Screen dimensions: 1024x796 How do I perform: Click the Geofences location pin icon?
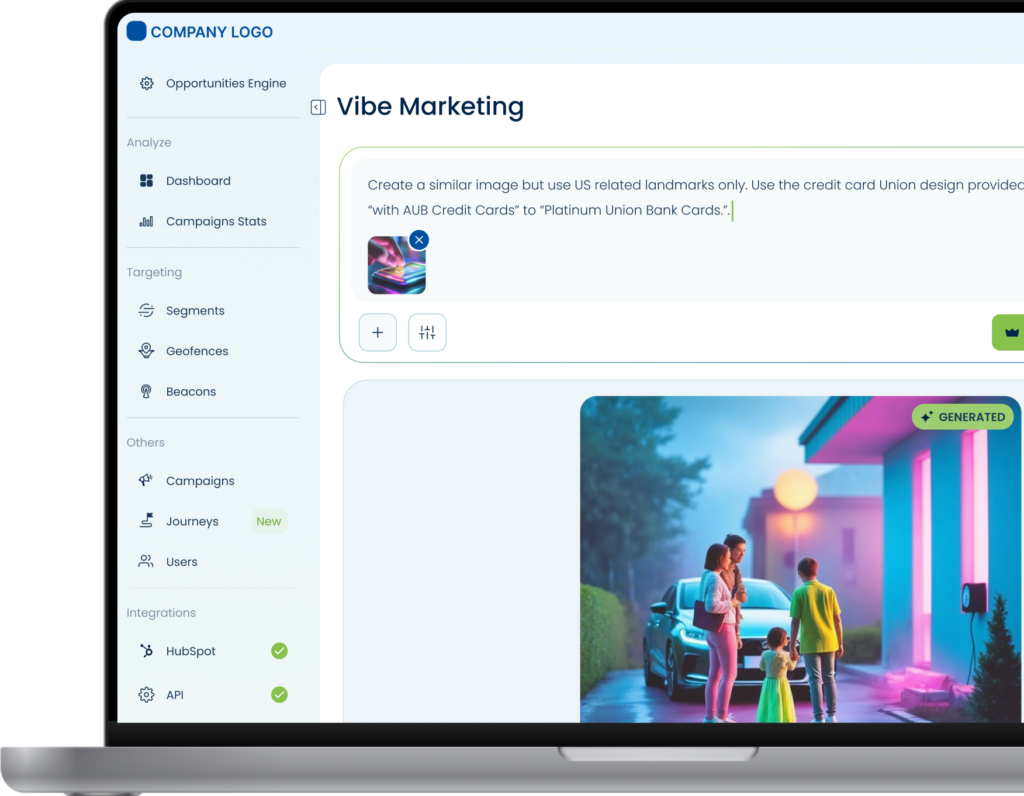pos(146,351)
